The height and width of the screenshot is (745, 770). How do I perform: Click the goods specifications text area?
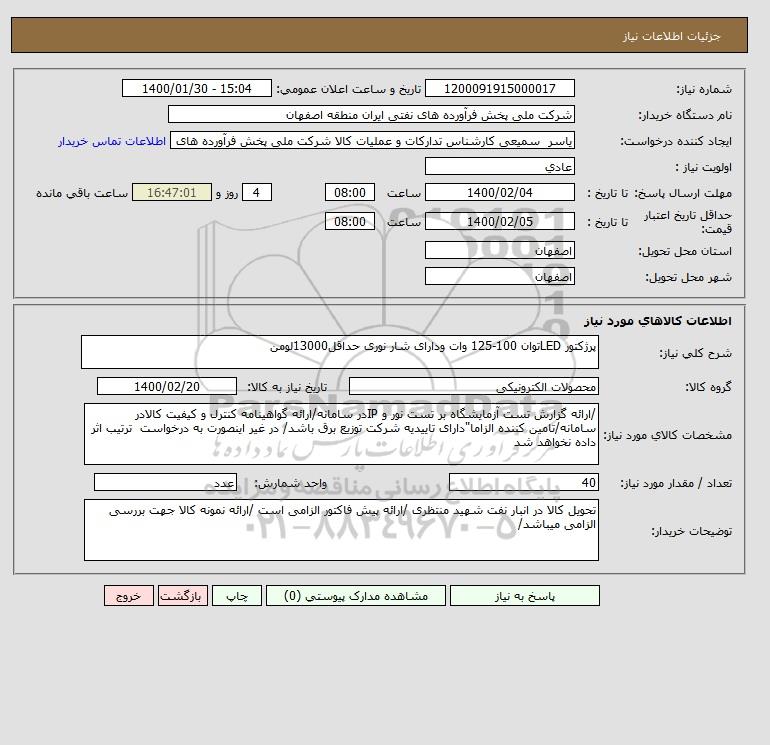coord(341,434)
